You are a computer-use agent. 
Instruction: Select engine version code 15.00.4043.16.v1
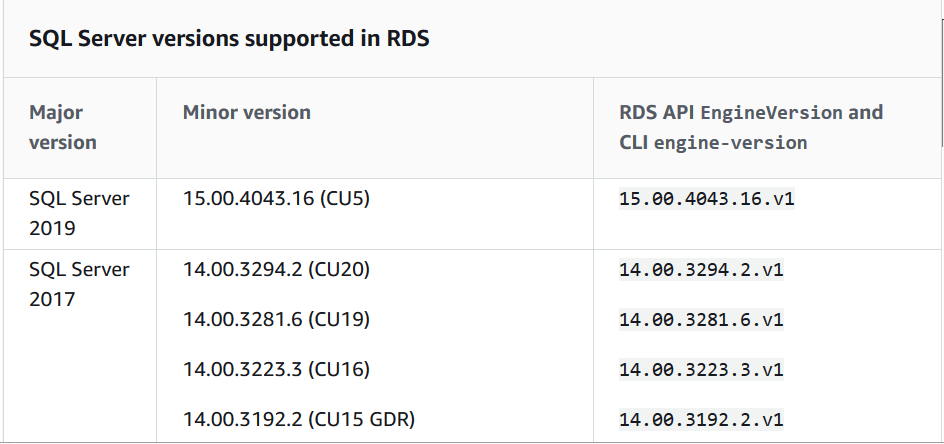(706, 199)
